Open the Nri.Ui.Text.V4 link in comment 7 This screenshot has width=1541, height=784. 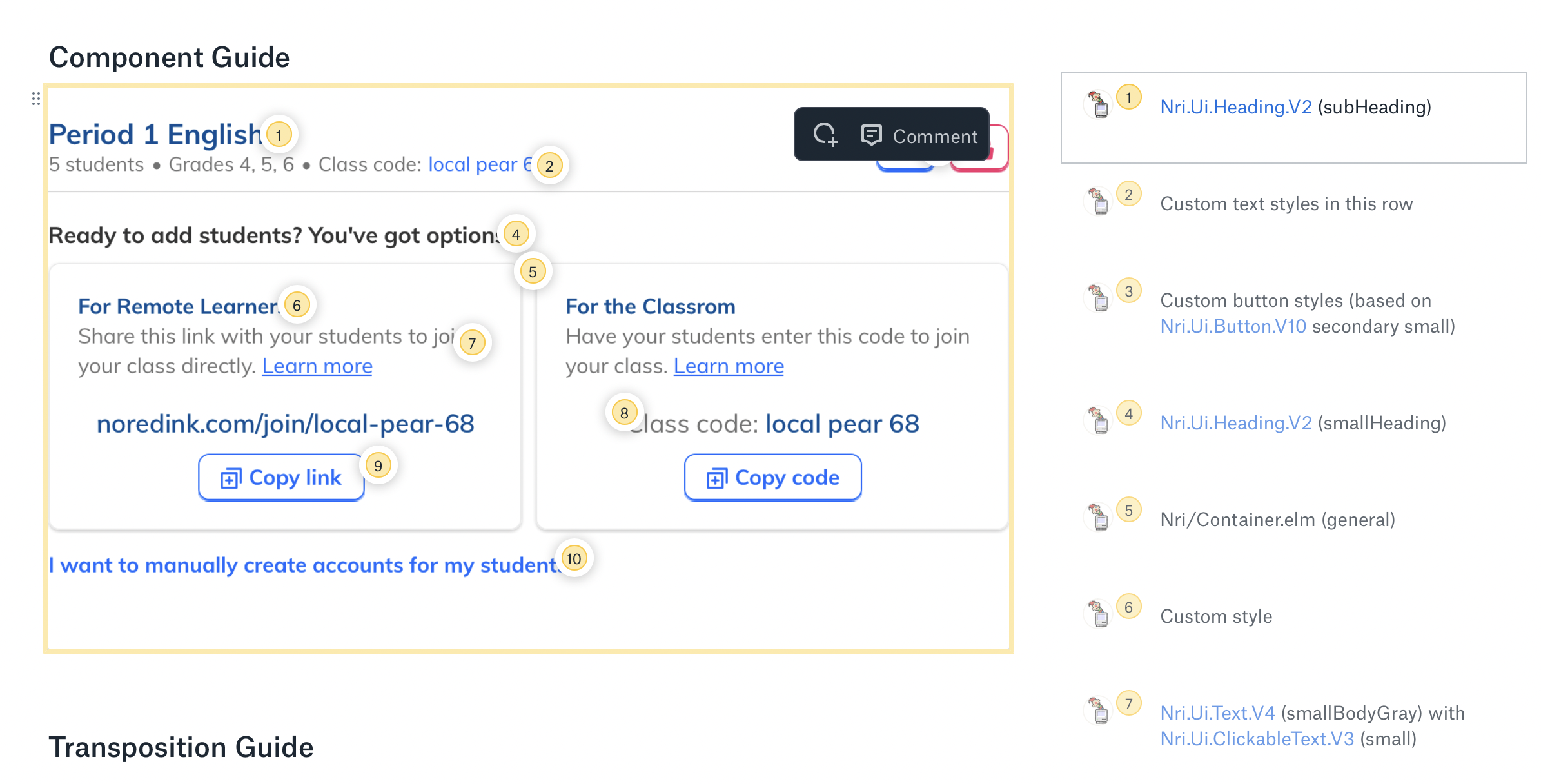click(1217, 713)
